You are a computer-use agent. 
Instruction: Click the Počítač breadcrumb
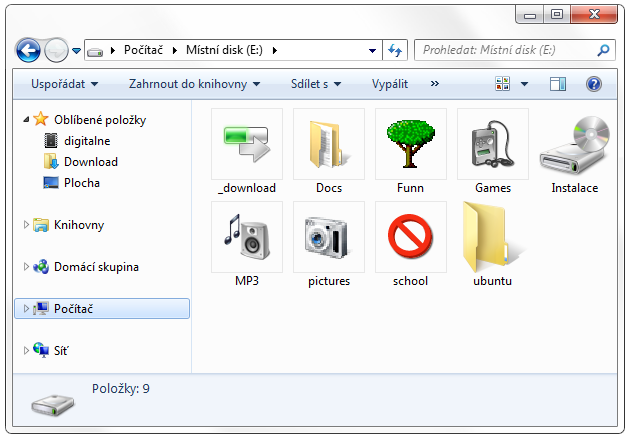point(143,50)
